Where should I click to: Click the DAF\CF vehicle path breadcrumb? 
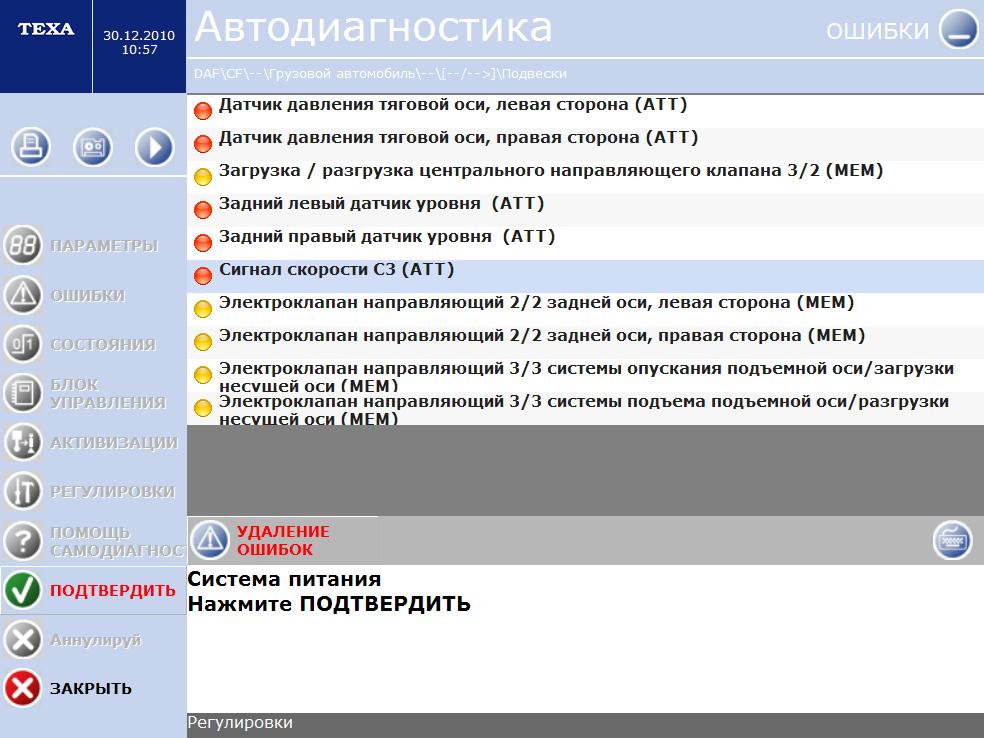[380, 74]
